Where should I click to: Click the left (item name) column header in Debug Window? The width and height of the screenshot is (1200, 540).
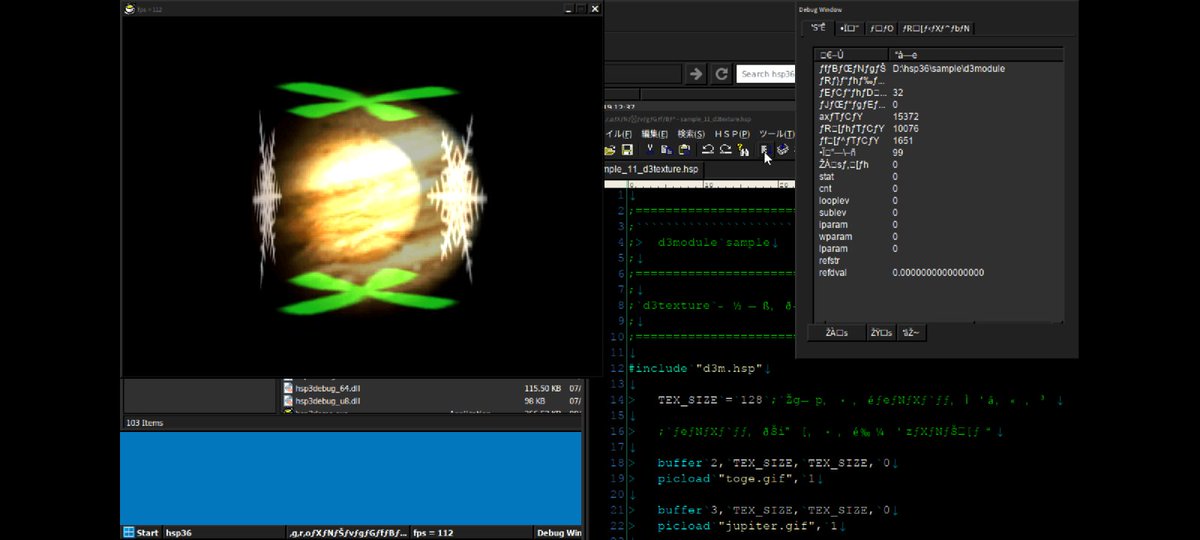click(x=851, y=54)
